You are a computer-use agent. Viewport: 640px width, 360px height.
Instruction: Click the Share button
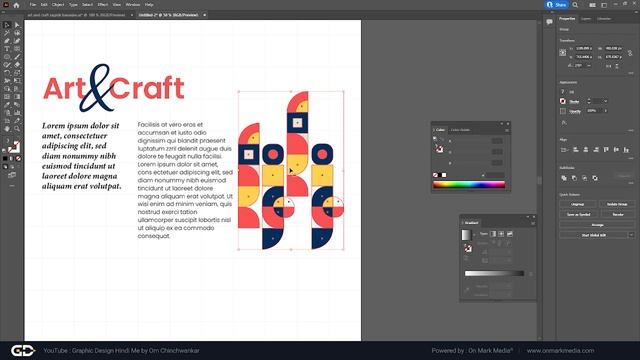[557, 5]
